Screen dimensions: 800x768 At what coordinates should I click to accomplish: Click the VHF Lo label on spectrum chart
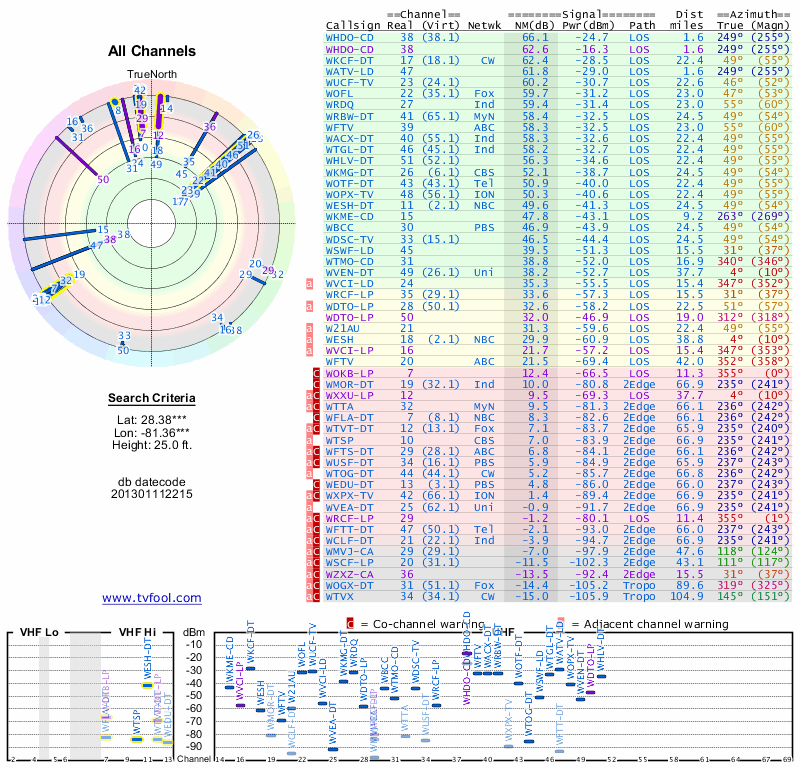click(x=39, y=632)
